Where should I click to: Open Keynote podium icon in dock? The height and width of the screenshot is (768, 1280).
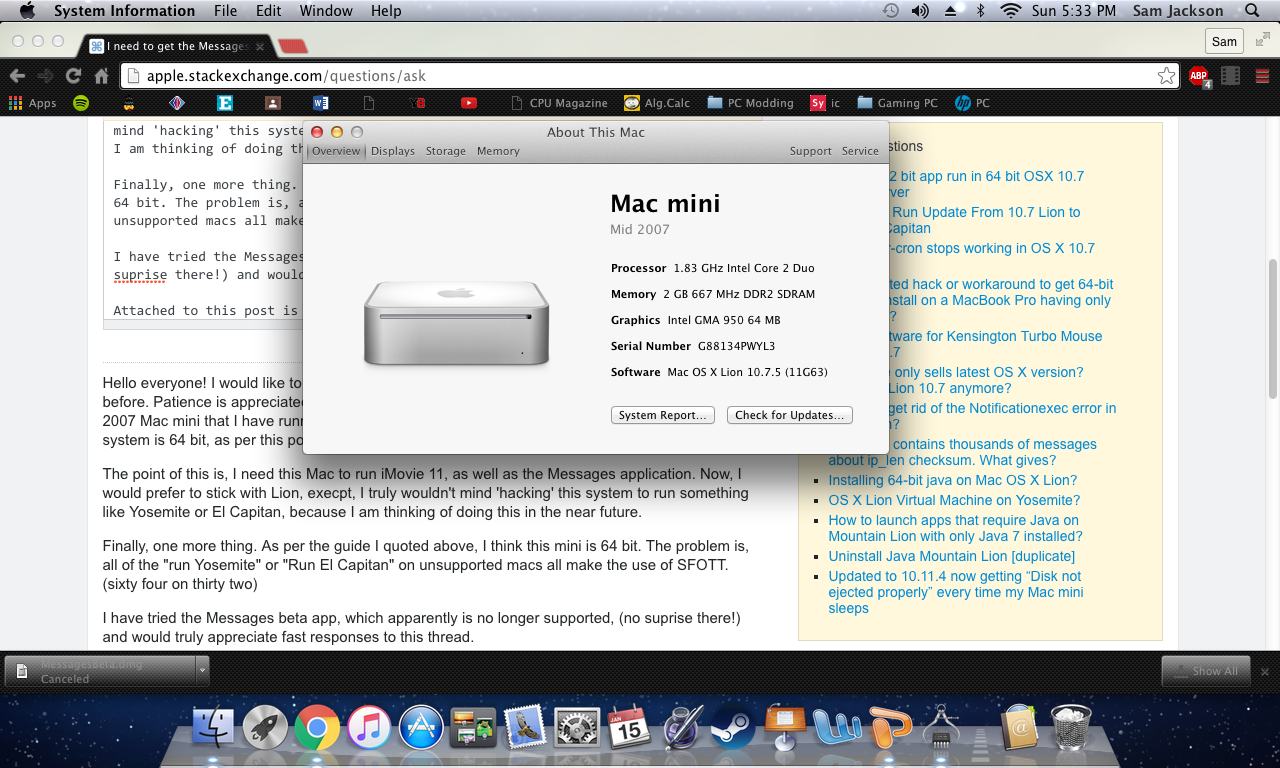pos(785,727)
